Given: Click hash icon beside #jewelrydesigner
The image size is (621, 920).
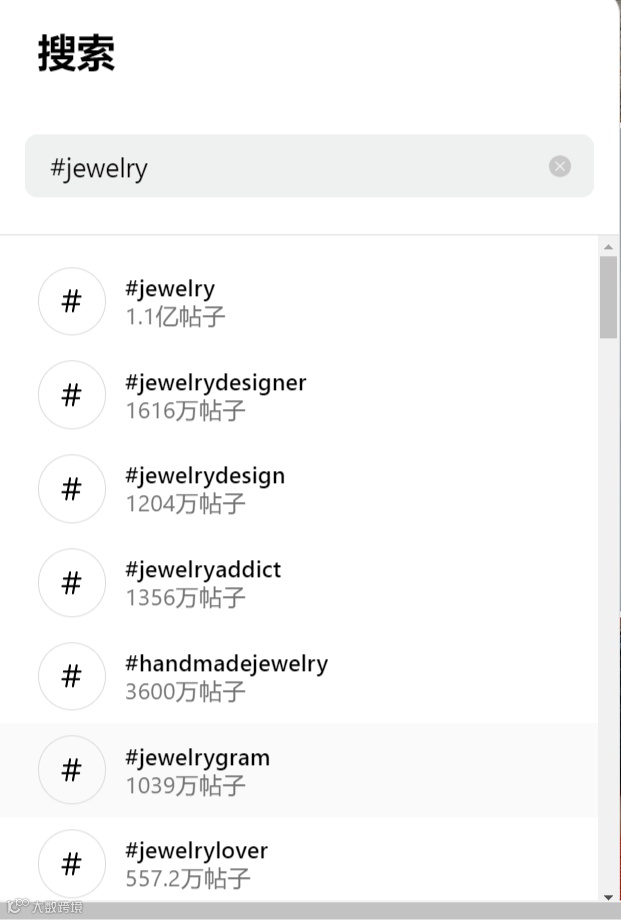Looking at the screenshot, I should coord(71,395).
